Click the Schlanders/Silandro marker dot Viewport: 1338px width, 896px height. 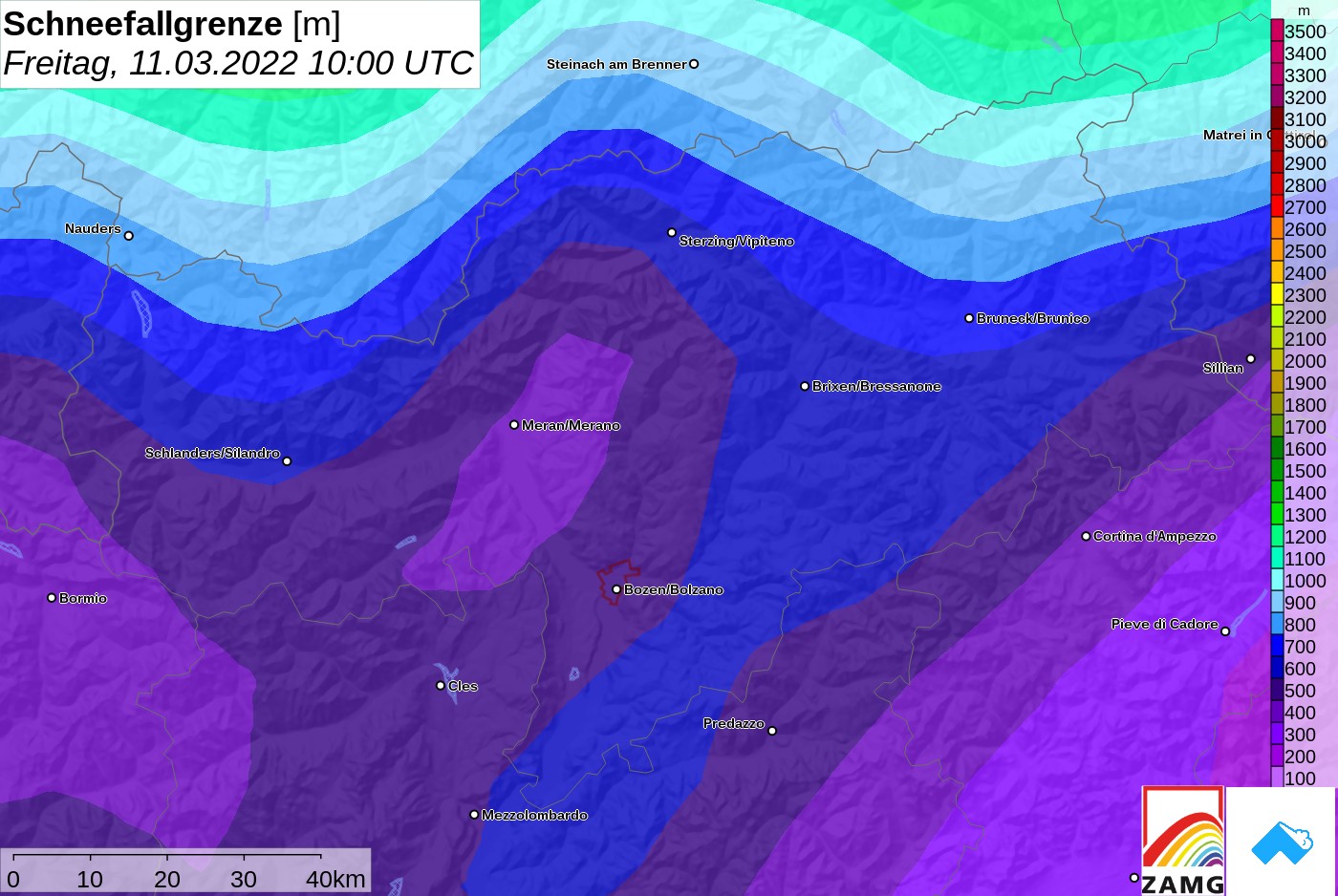(287, 461)
